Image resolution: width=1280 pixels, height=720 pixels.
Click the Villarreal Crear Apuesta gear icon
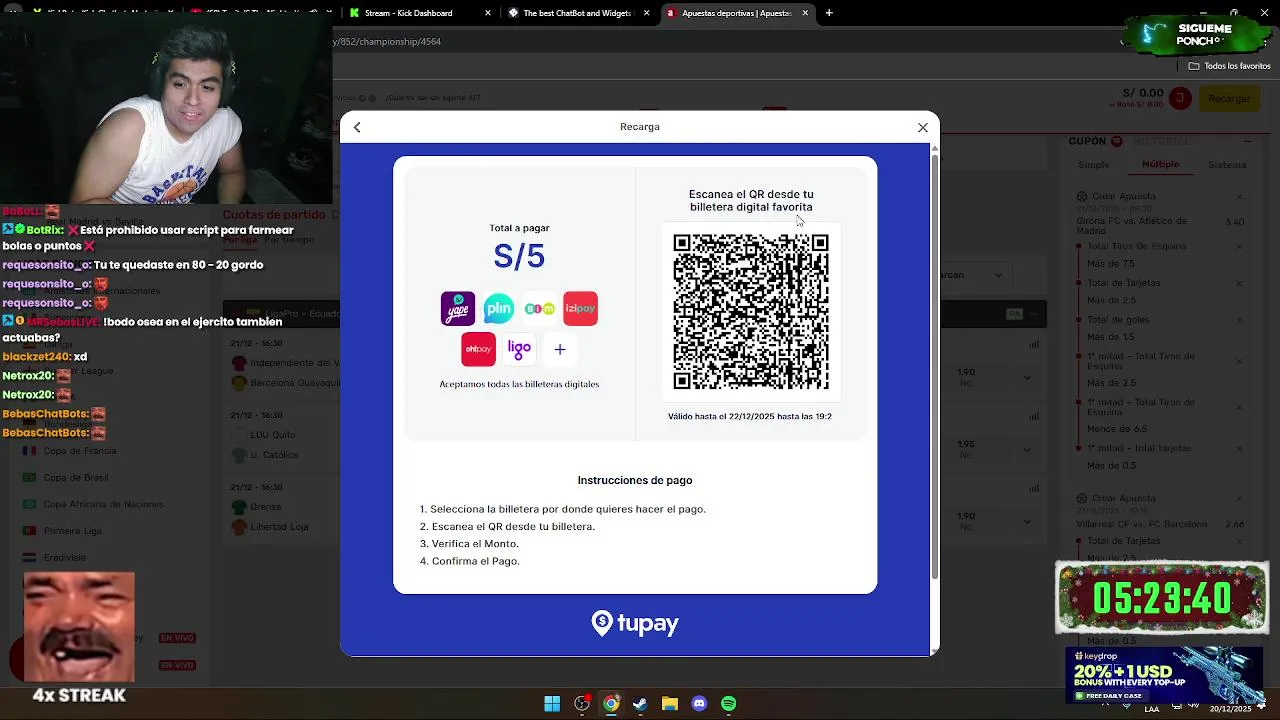1082,498
